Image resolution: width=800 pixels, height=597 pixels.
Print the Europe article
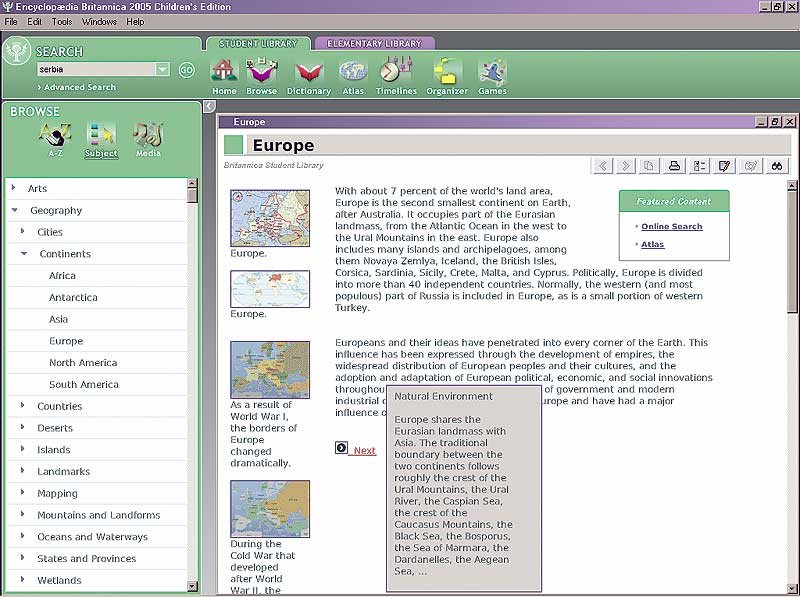click(674, 166)
